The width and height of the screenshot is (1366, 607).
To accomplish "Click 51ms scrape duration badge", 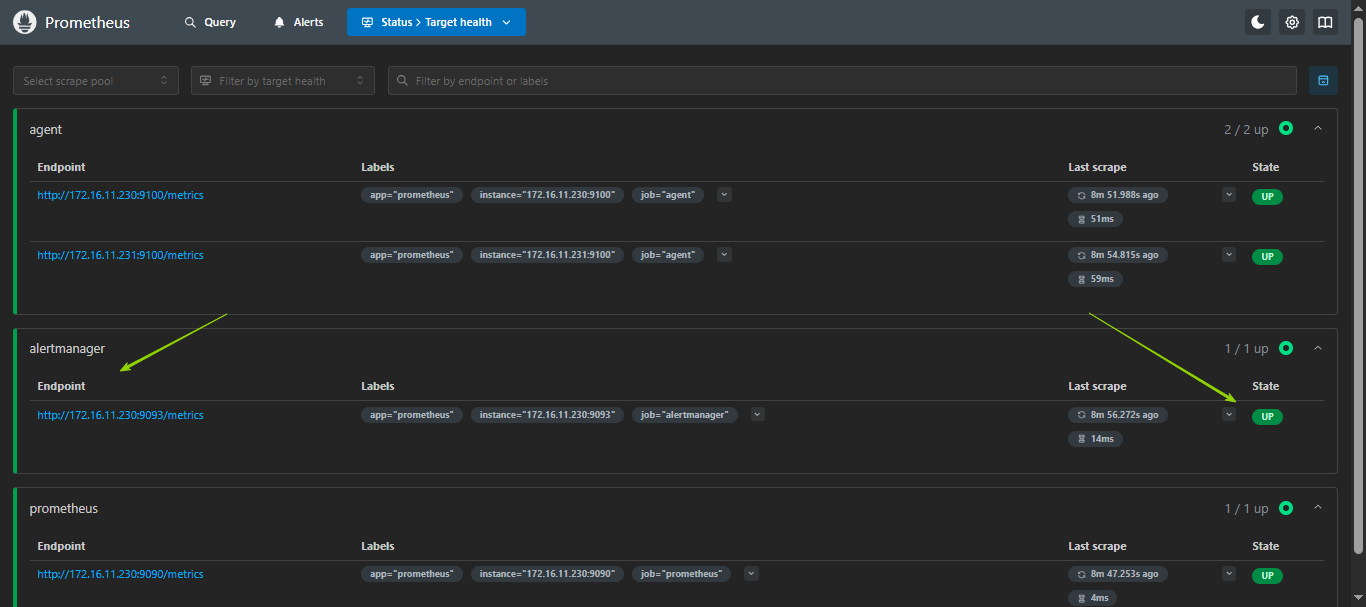I will (1095, 219).
